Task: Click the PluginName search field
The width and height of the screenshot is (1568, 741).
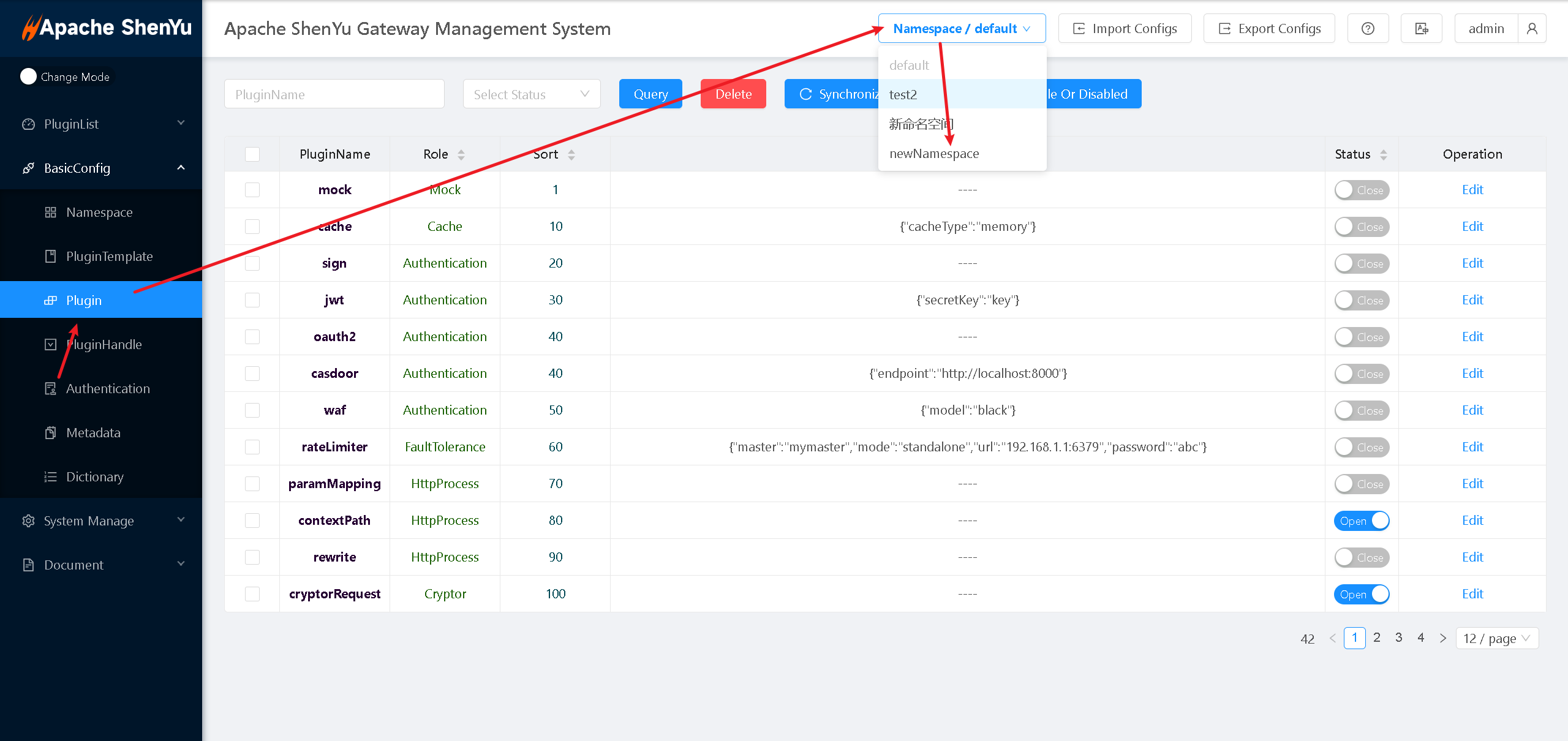Action: (x=334, y=94)
